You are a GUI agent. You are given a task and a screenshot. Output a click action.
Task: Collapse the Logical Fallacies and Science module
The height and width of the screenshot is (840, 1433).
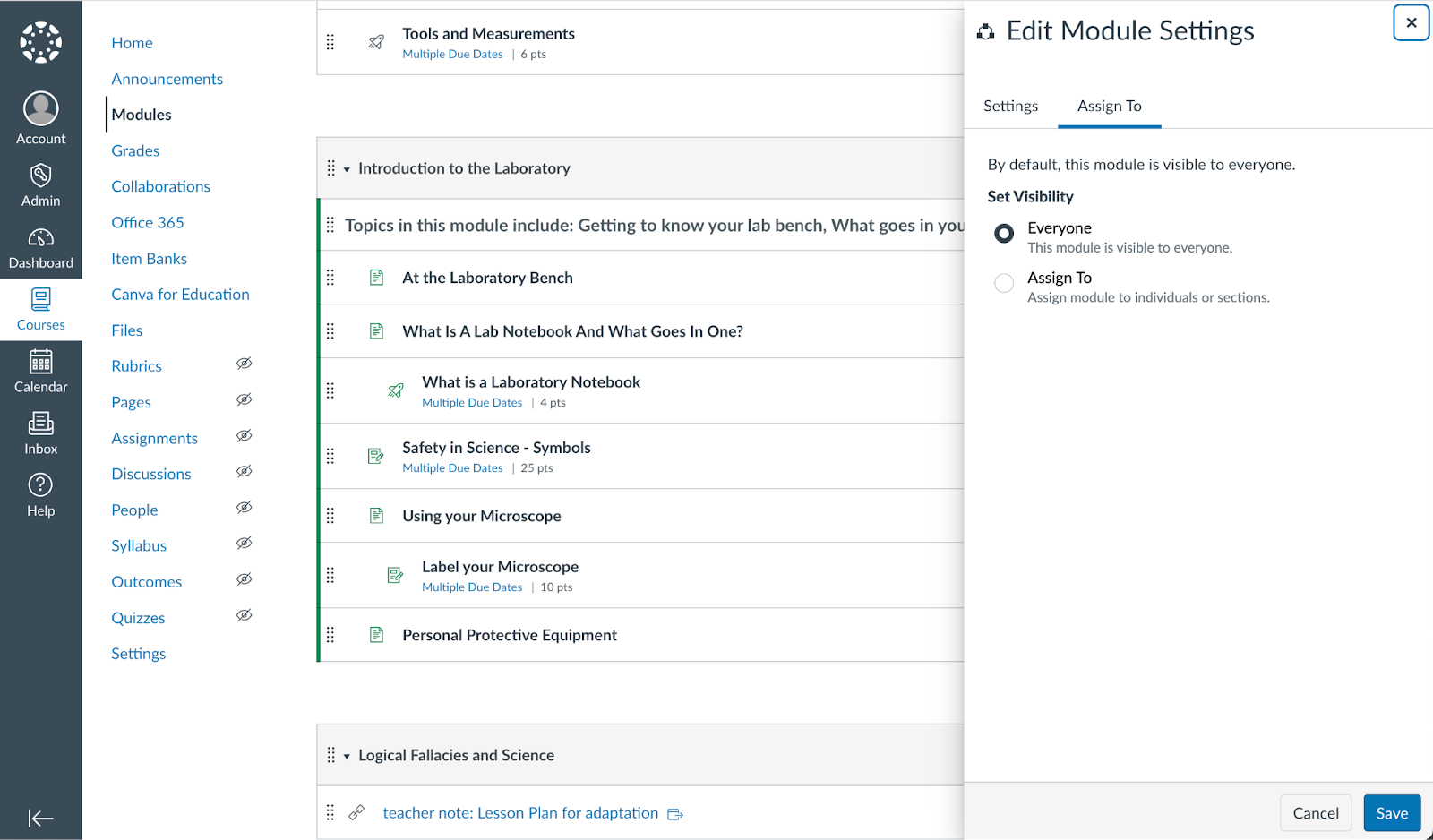347,757
